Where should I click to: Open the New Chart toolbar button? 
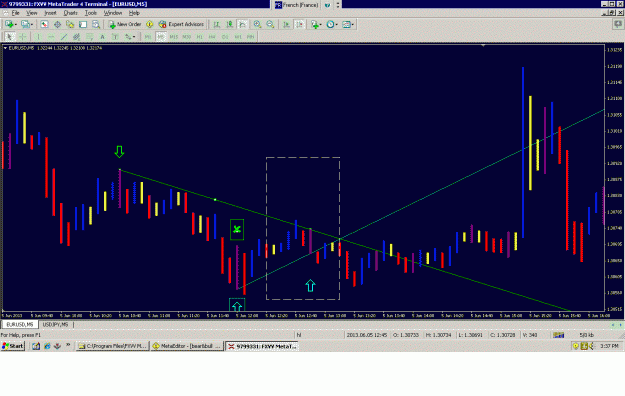click(9, 24)
